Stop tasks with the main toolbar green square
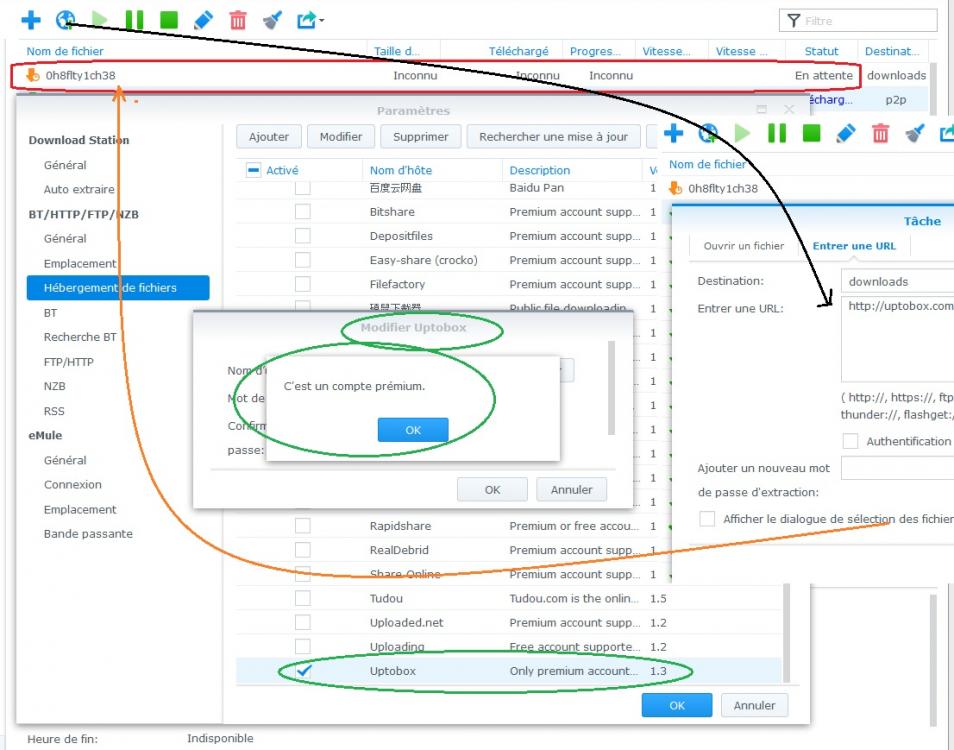954x750 pixels. point(169,20)
